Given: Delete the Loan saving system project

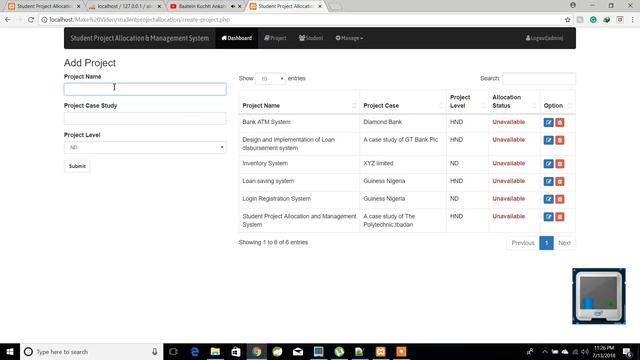Looking at the screenshot, I should (560, 181).
